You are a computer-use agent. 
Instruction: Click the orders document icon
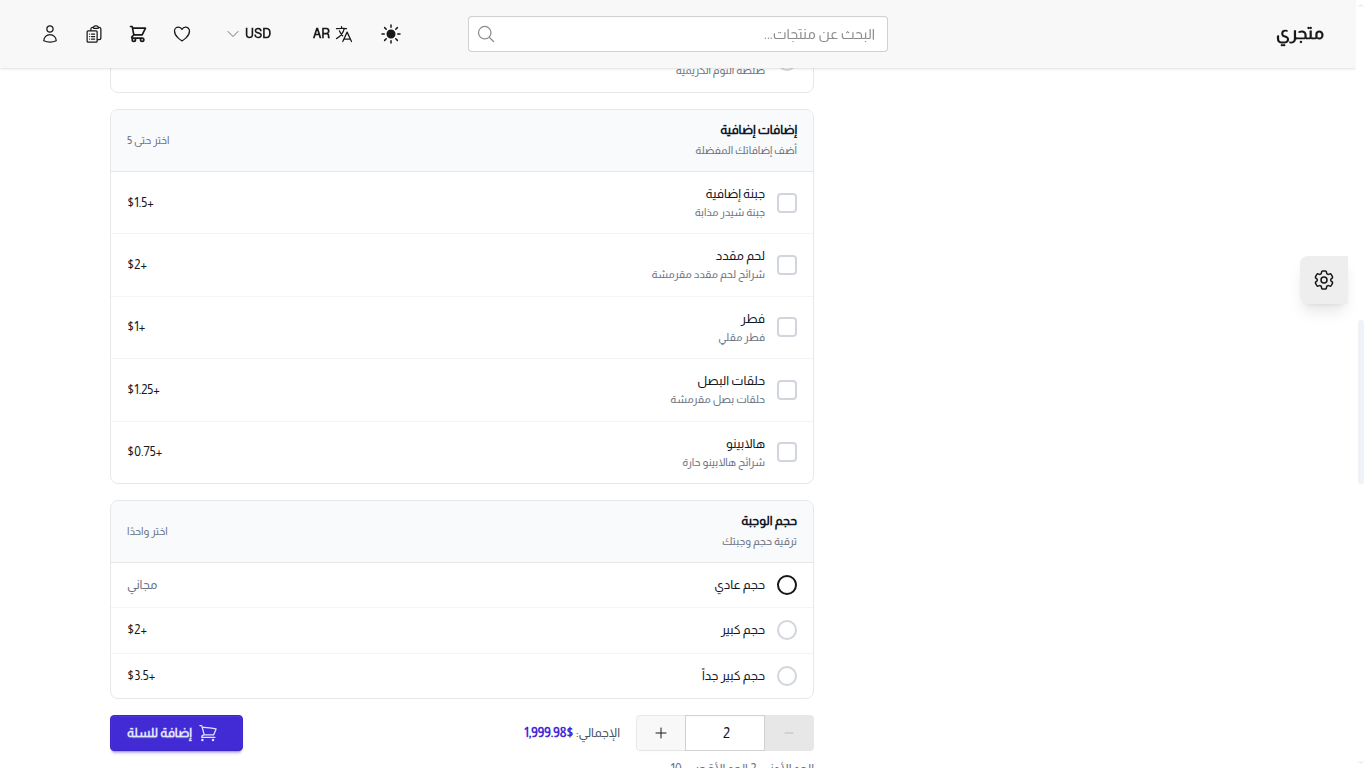click(93, 33)
